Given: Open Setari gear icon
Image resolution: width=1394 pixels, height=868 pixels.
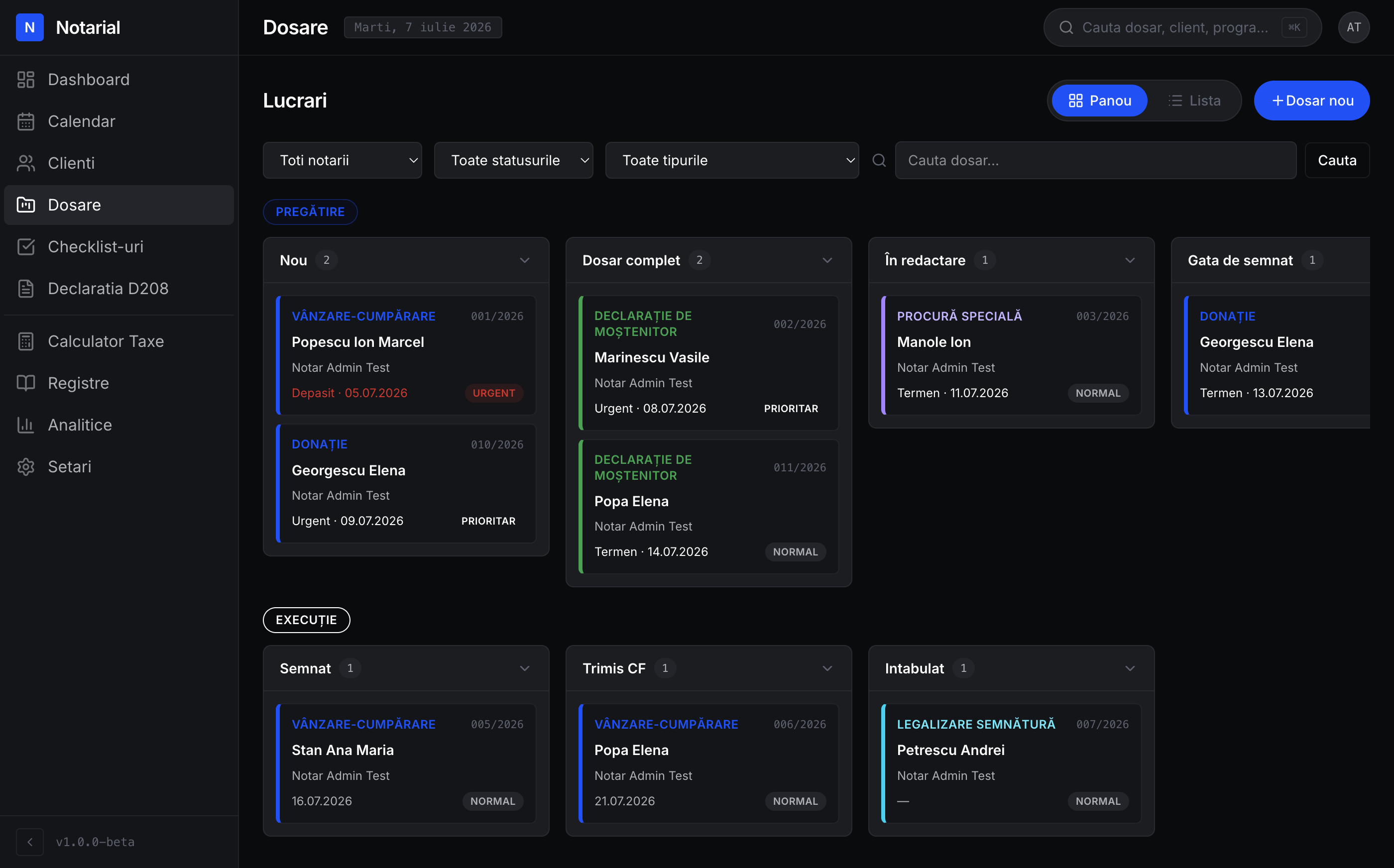Looking at the screenshot, I should [x=26, y=467].
